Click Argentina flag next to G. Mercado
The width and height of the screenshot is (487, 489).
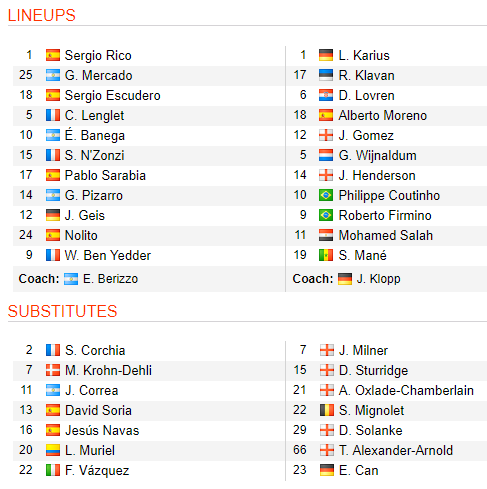click(53, 75)
